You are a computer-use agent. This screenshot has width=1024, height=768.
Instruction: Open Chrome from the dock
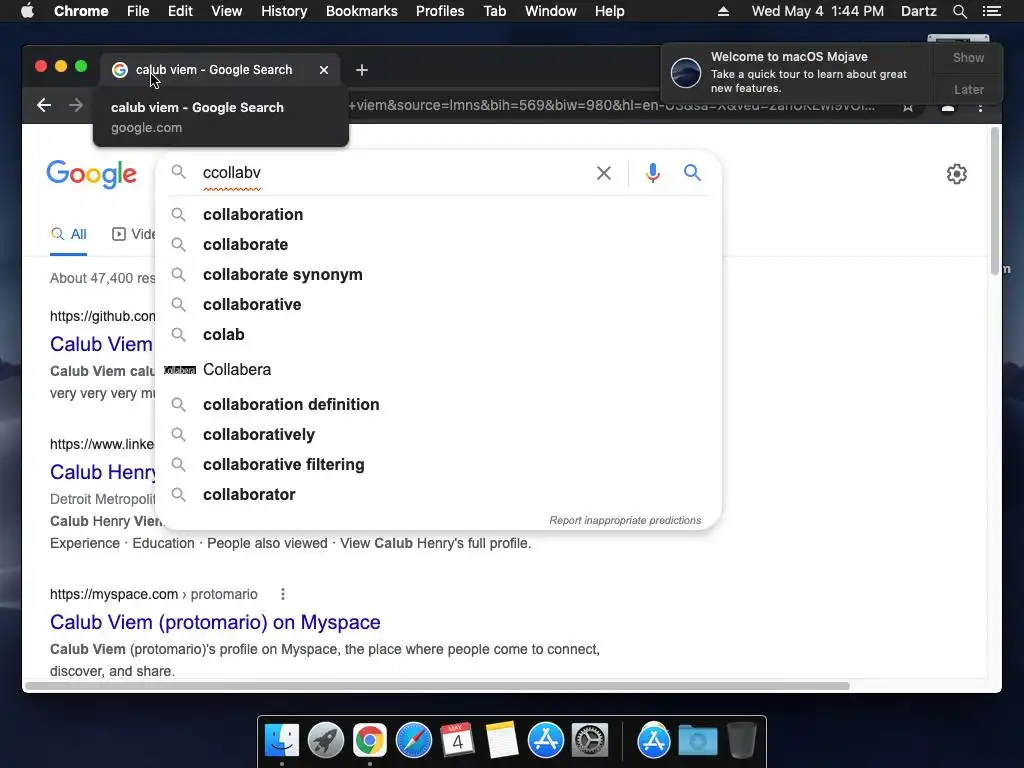(370, 741)
